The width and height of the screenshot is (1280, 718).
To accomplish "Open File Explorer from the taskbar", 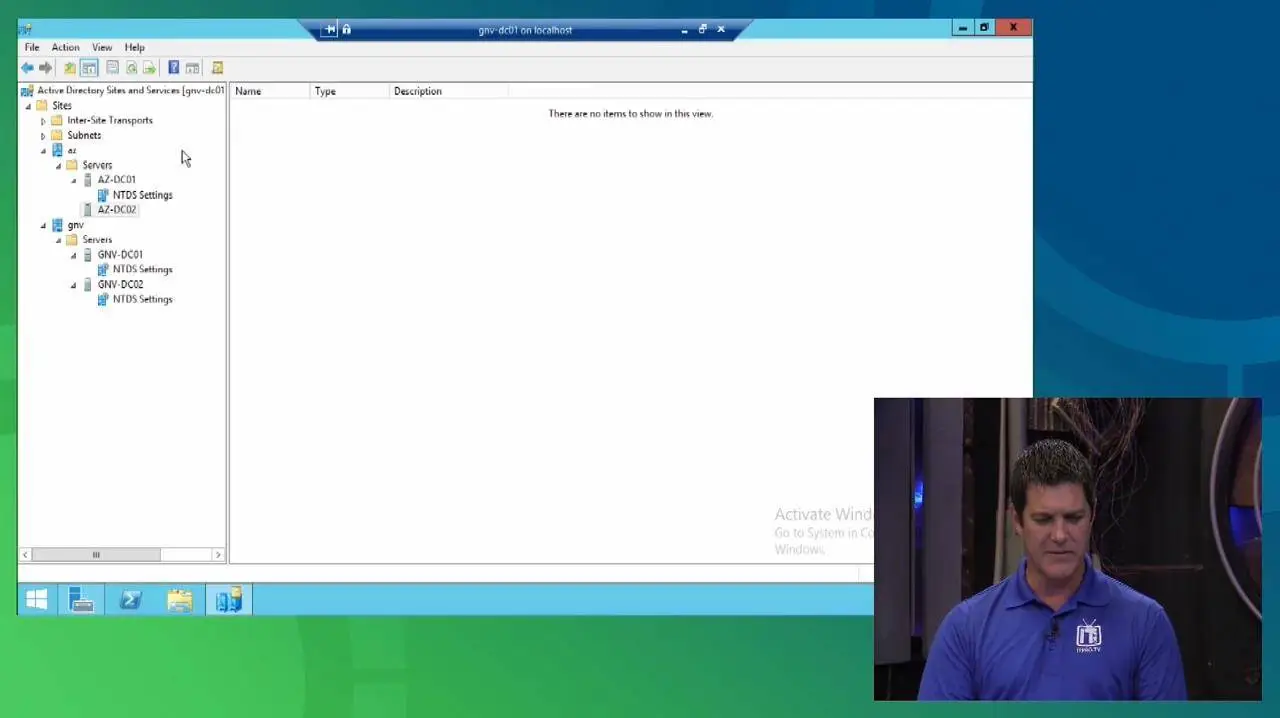I will tap(180, 600).
